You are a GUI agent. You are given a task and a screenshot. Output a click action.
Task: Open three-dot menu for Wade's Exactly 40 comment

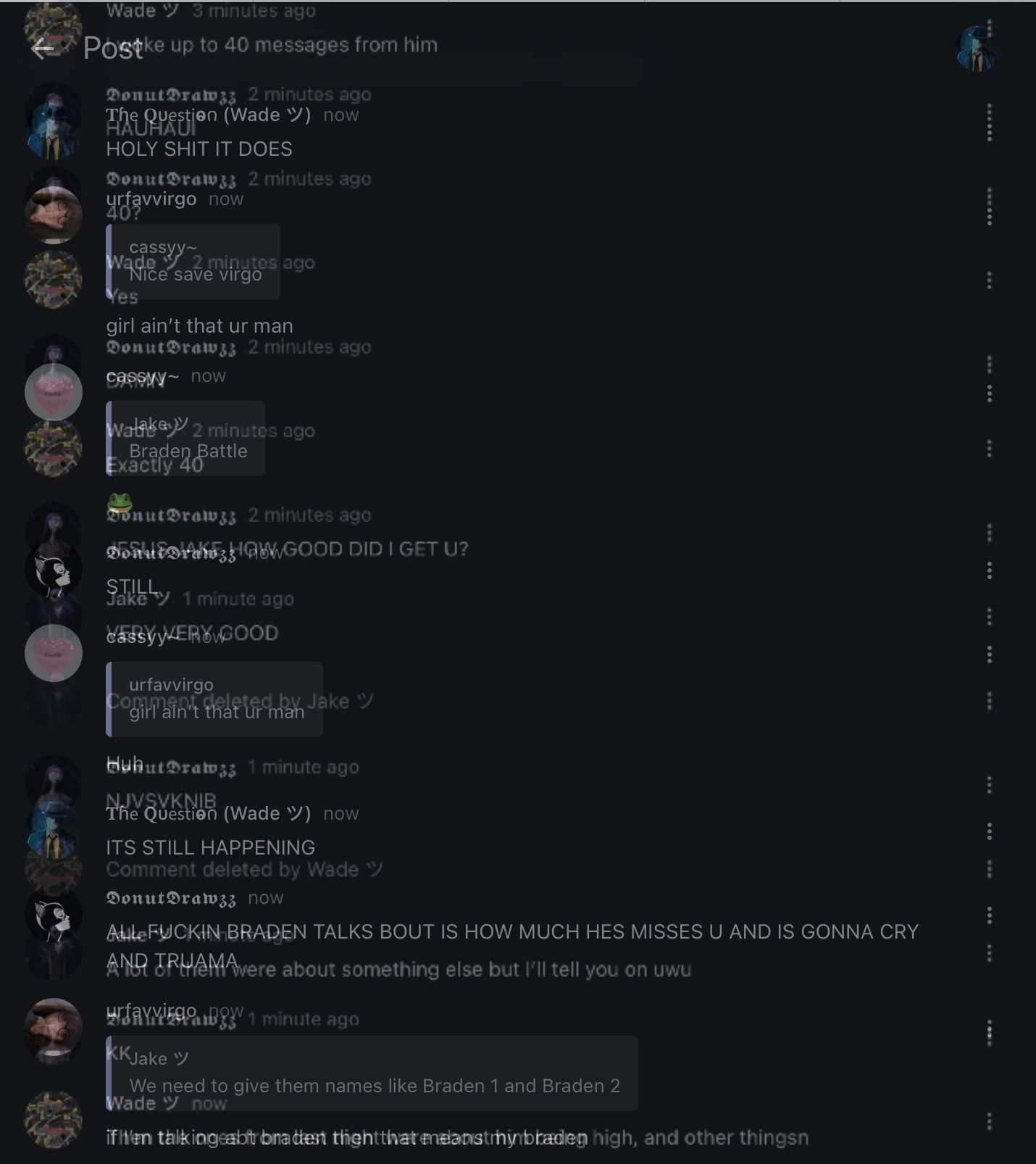point(989,449)
